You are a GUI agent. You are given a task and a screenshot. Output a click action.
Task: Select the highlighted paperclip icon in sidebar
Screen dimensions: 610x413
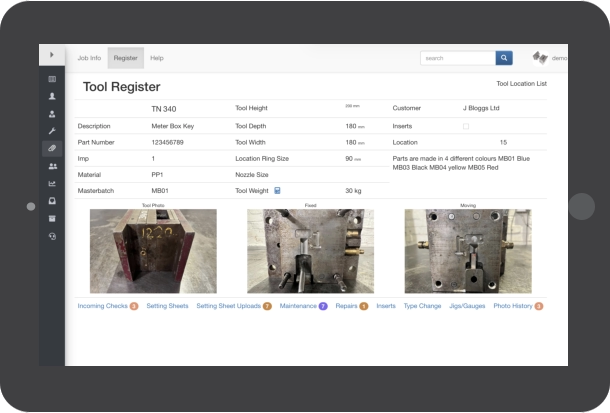click(x=52, y=148)
